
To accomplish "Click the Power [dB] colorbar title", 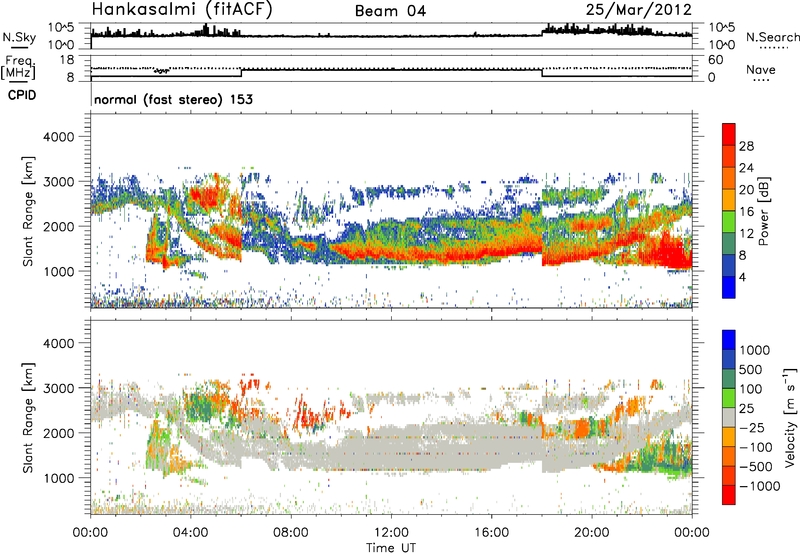I will (763, 211).
